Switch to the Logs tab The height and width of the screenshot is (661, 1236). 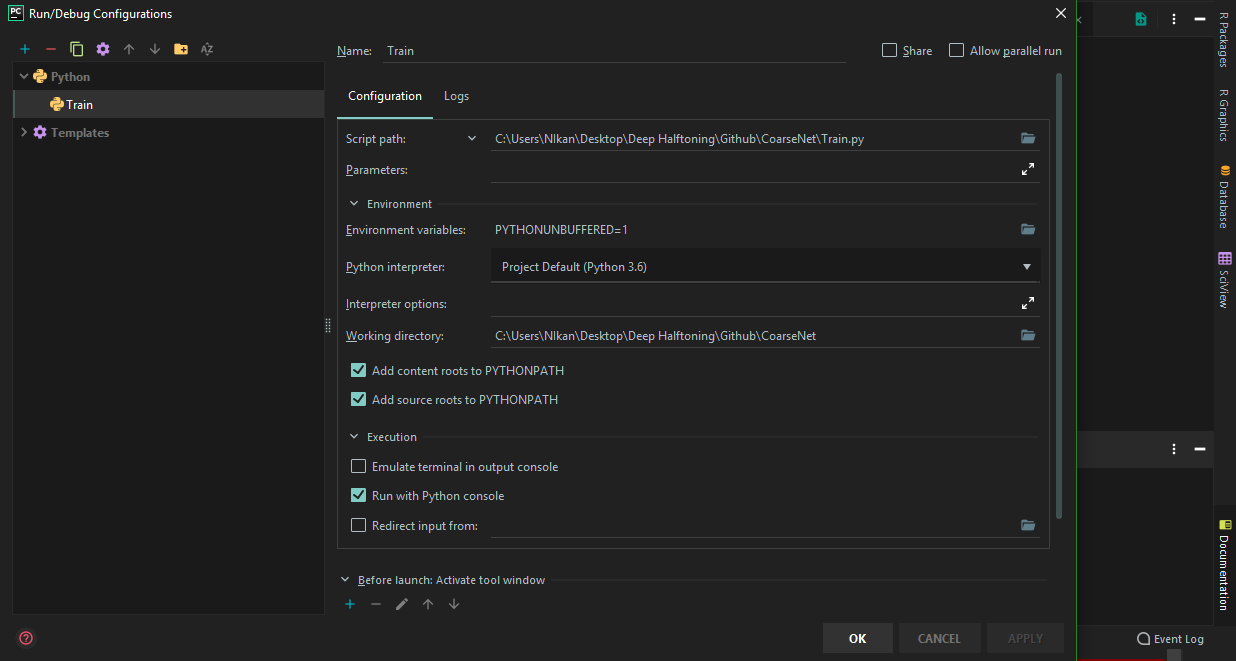point(456,96)
